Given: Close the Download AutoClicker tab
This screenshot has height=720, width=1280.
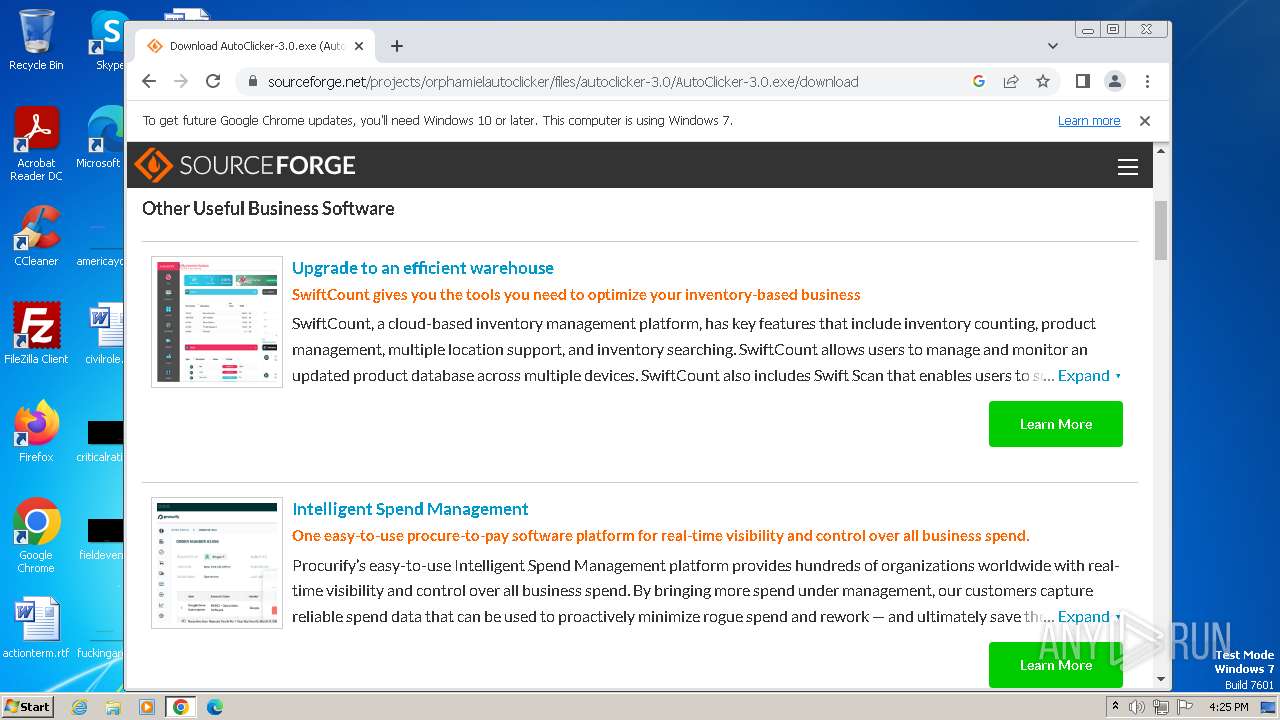Looking at the screenshot, I should [x=359, y=46].
